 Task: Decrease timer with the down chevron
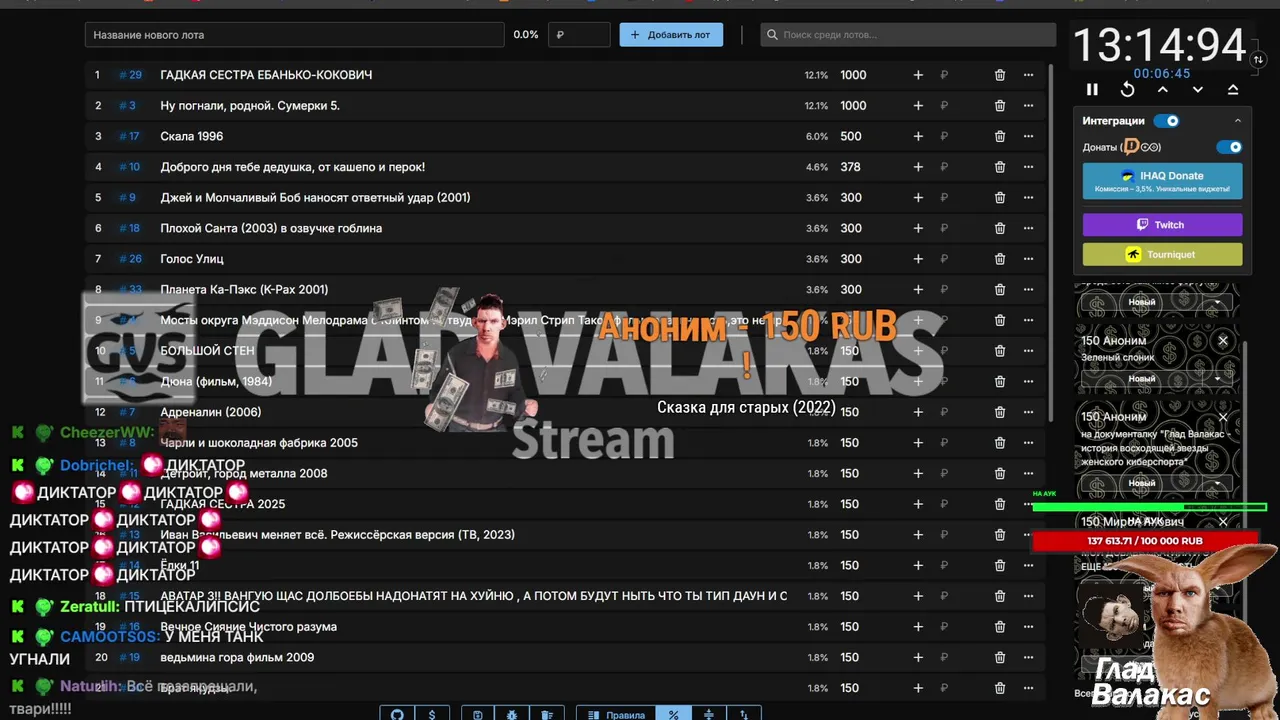(1198, 89)
